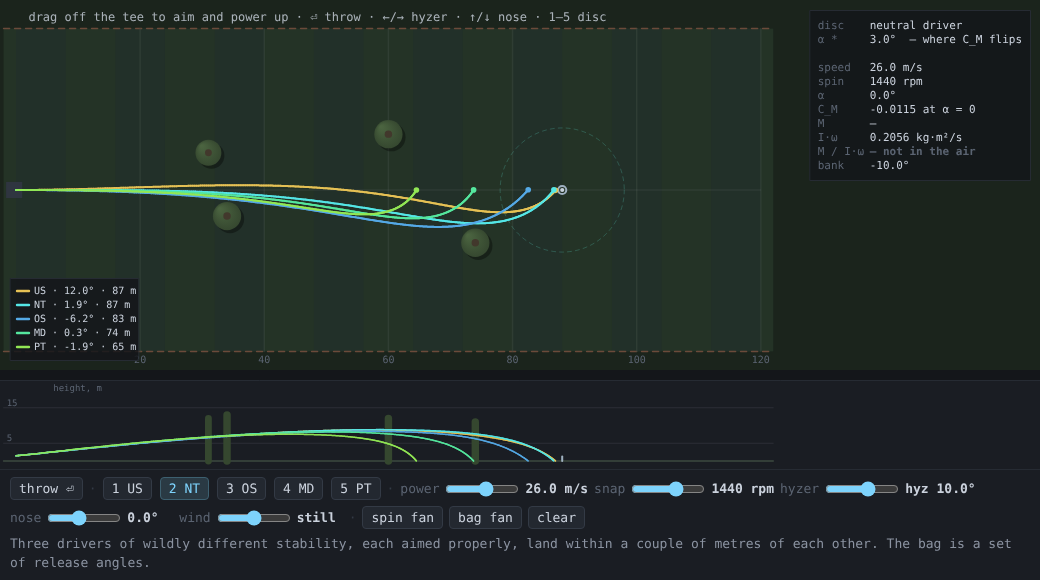This screenshot has width=1040, height=580.
Task: Select the US 12.0° 87 m legend entry
Action: click(x=76, y=291)
